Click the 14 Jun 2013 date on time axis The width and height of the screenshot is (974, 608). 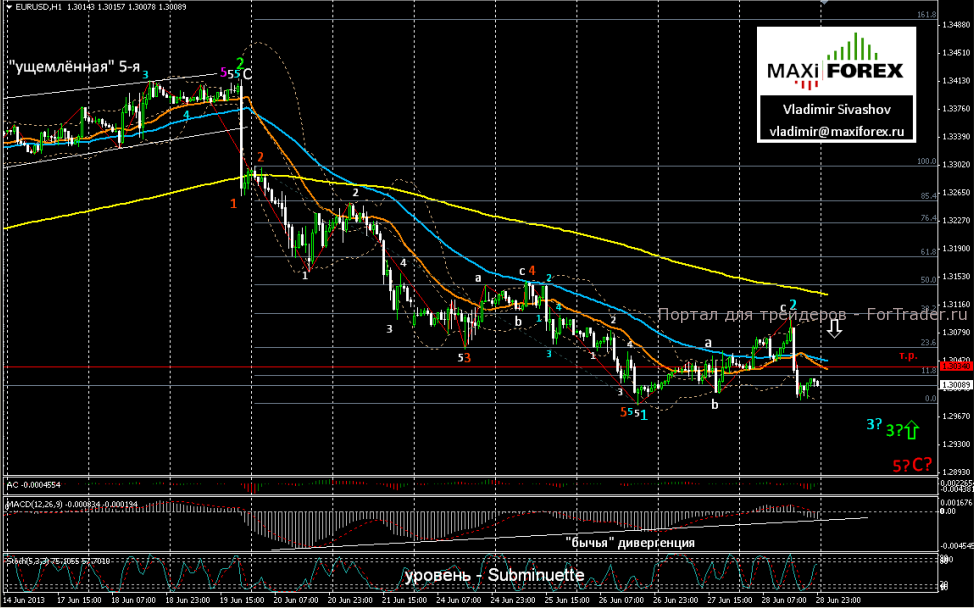[24, 602]
